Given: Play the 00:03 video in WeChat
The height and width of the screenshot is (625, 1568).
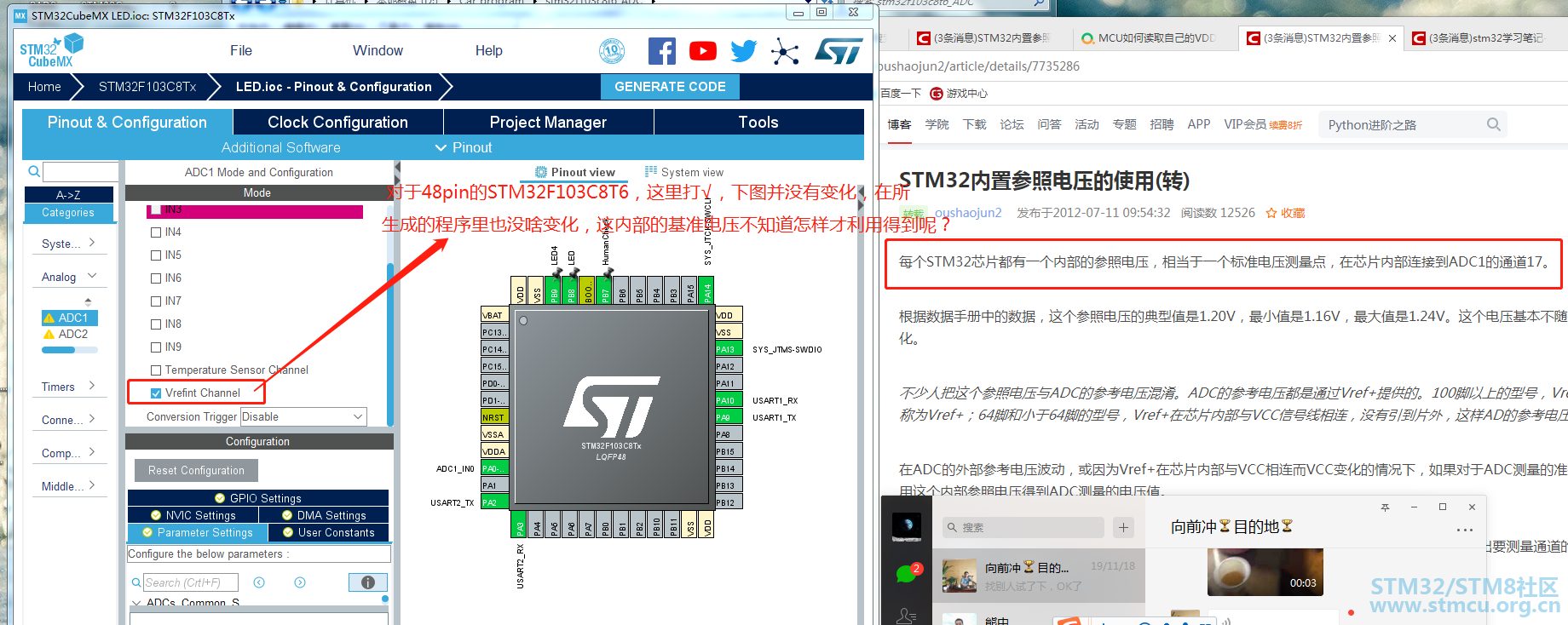Looking at the screenshot, I should pos(1265,571).
